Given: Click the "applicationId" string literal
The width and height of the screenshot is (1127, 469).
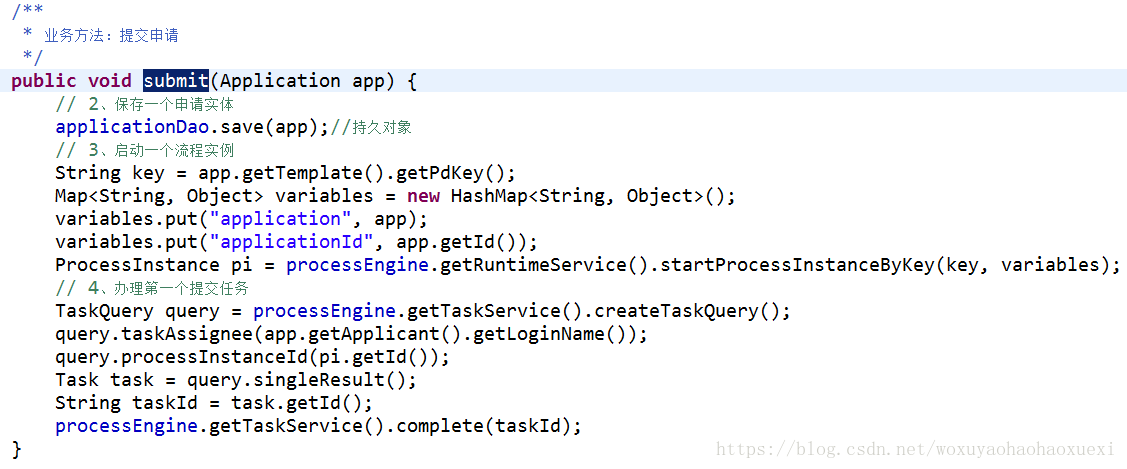Looking at the screenshot, I should pos(296,242).
